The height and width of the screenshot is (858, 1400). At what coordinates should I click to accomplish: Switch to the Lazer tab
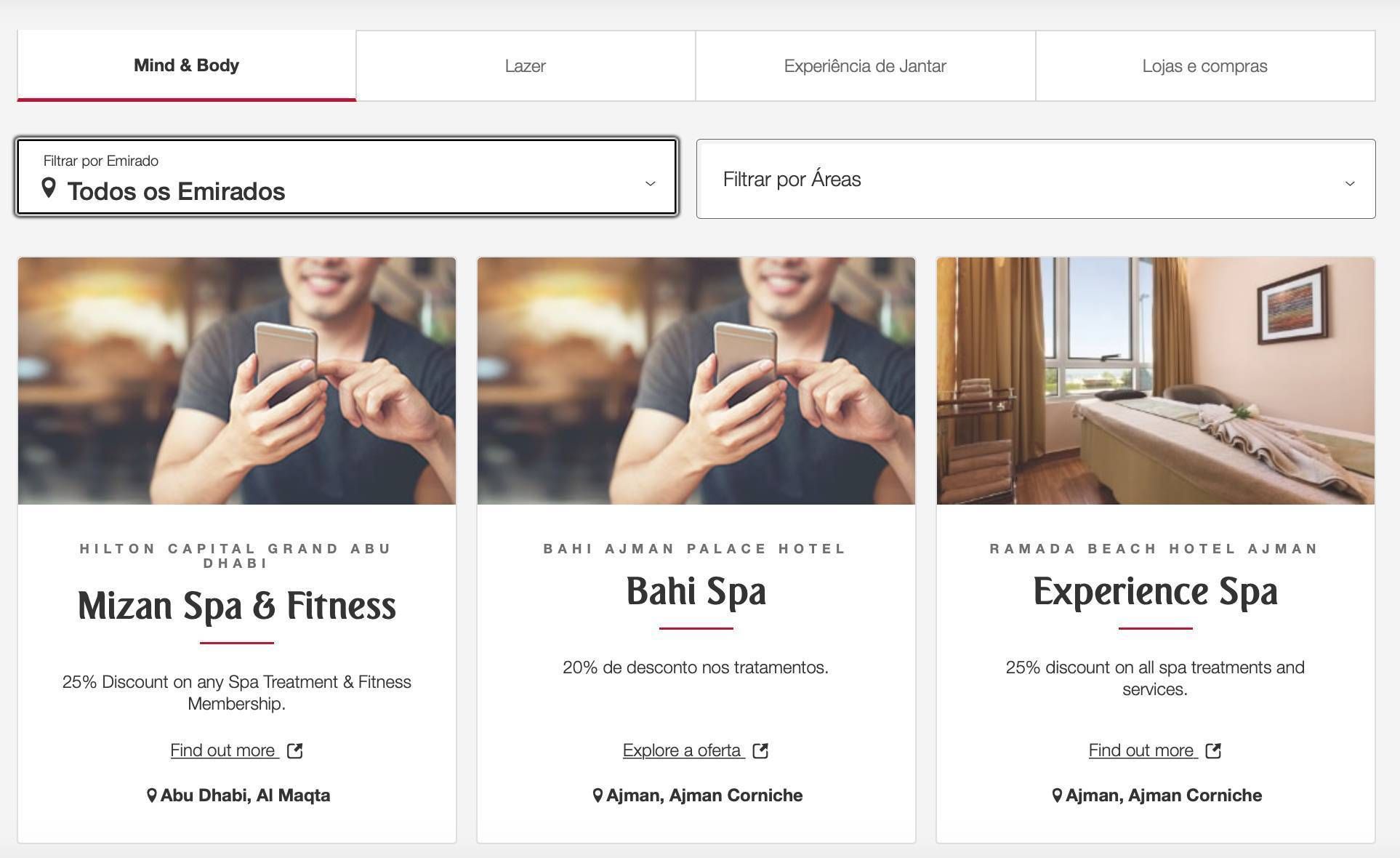526,65
